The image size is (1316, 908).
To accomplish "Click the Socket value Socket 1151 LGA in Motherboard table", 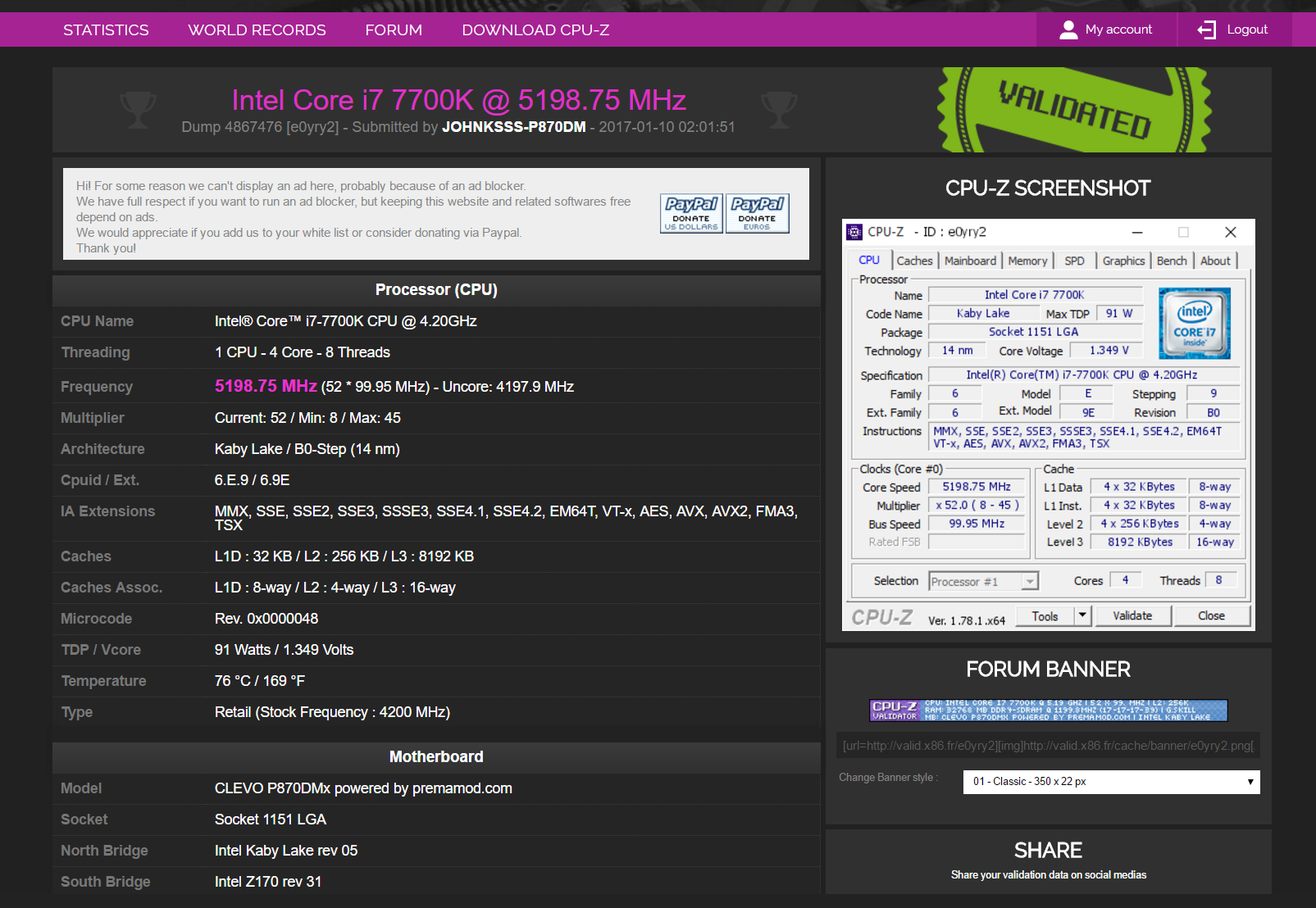I will click(271, 819).
